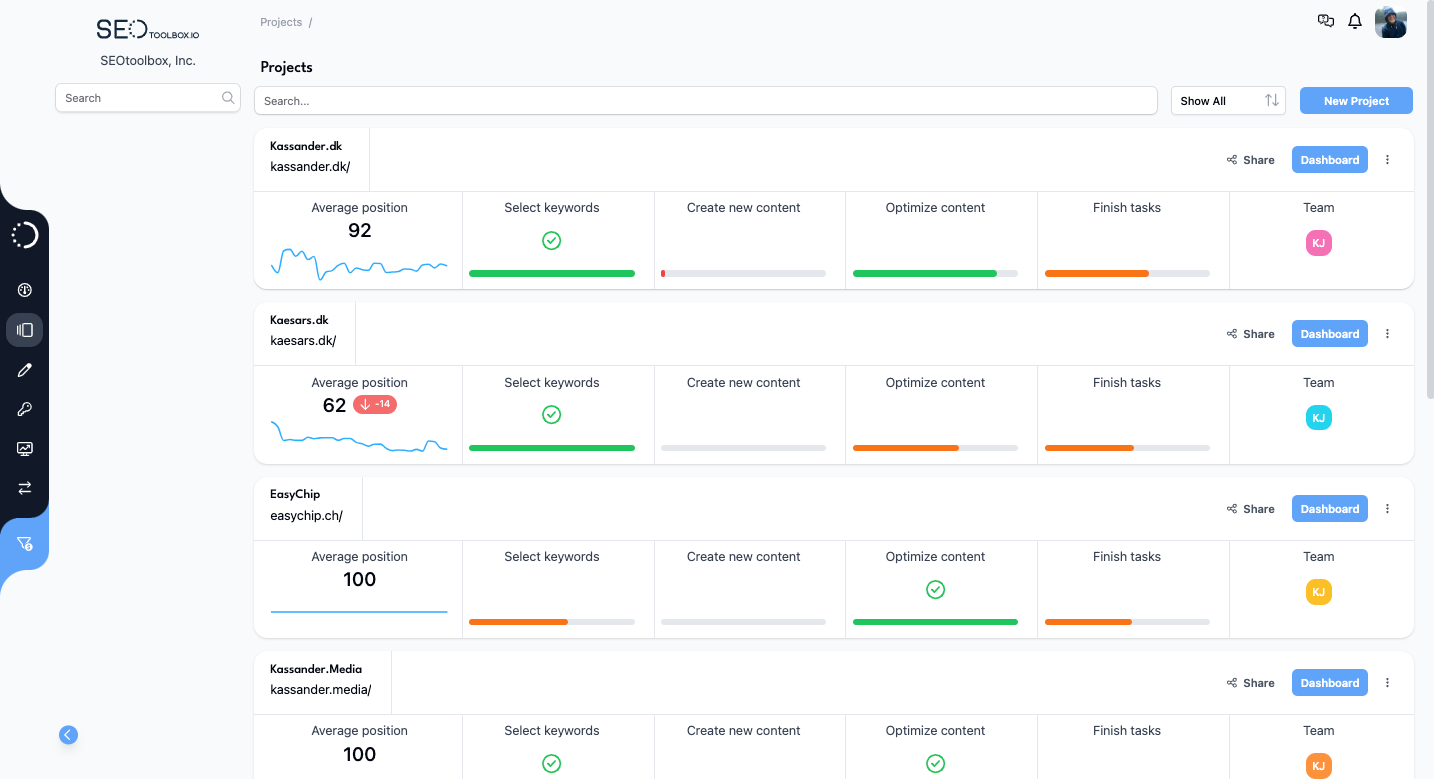Screen dimensions: 1434x779
Task: Open the dashboard gauge icon in sidebar
Action: [24, 290]
